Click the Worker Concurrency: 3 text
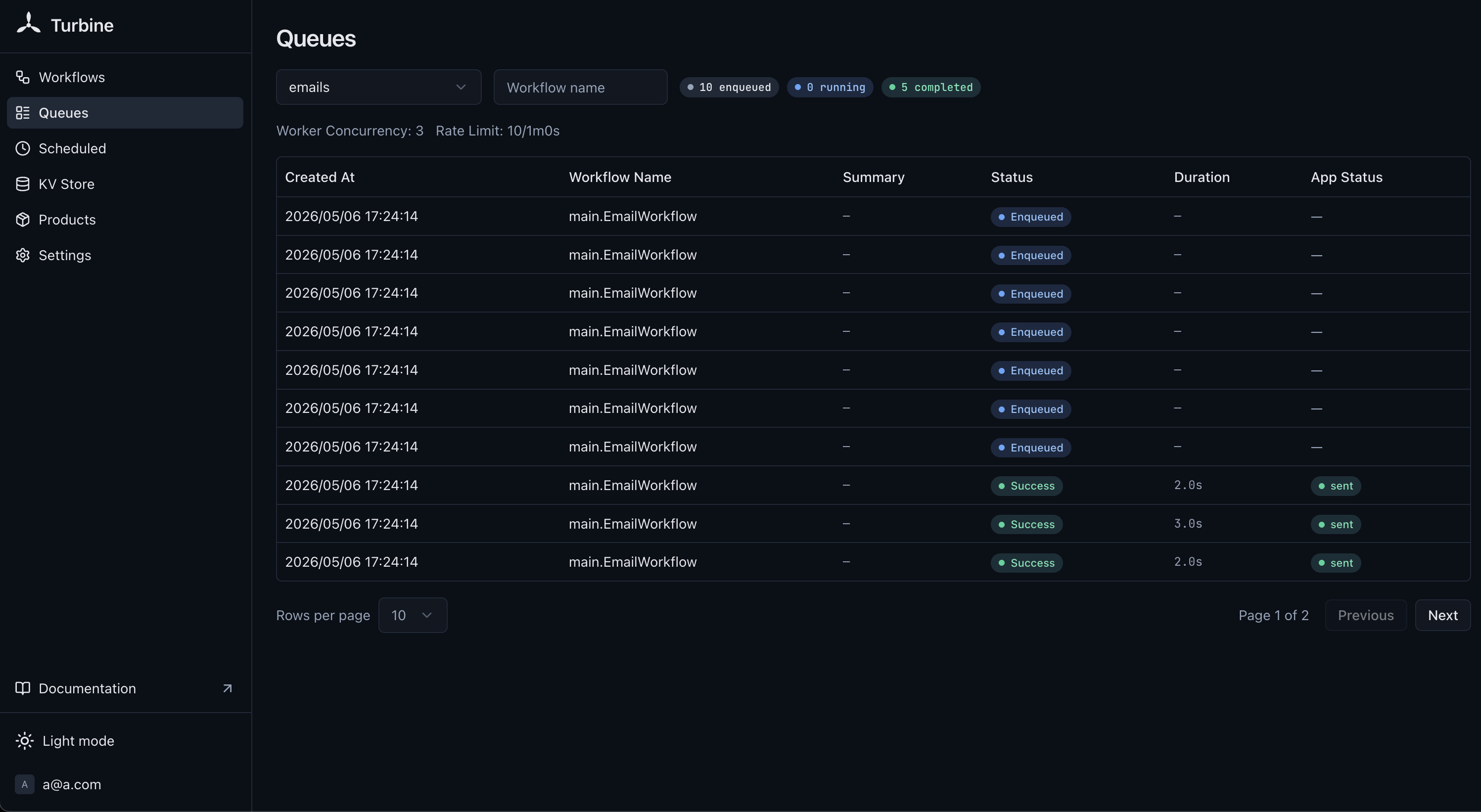 pyautogui.click(x=350, y=131)
